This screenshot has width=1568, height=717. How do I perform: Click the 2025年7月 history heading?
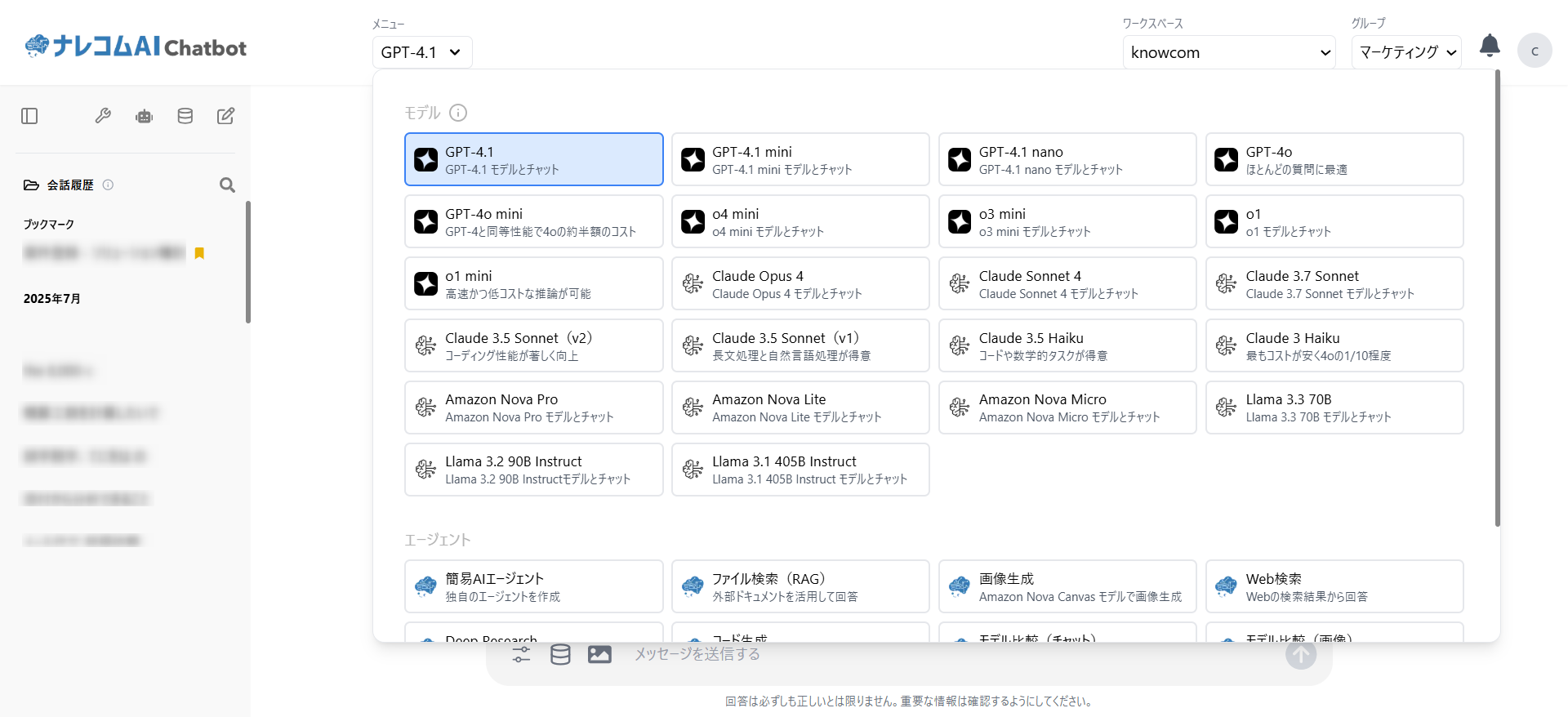click(52, 299)
